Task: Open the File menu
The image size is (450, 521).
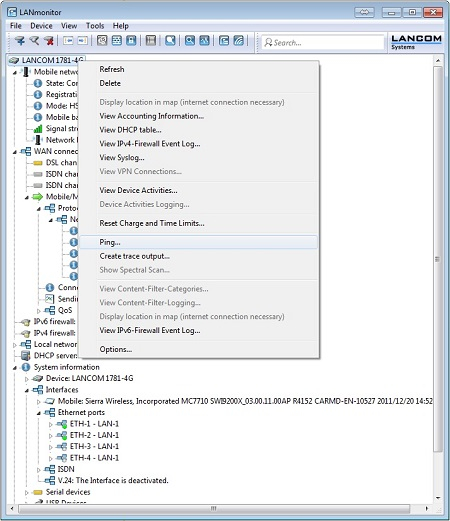Action: (x=16, y=26)
